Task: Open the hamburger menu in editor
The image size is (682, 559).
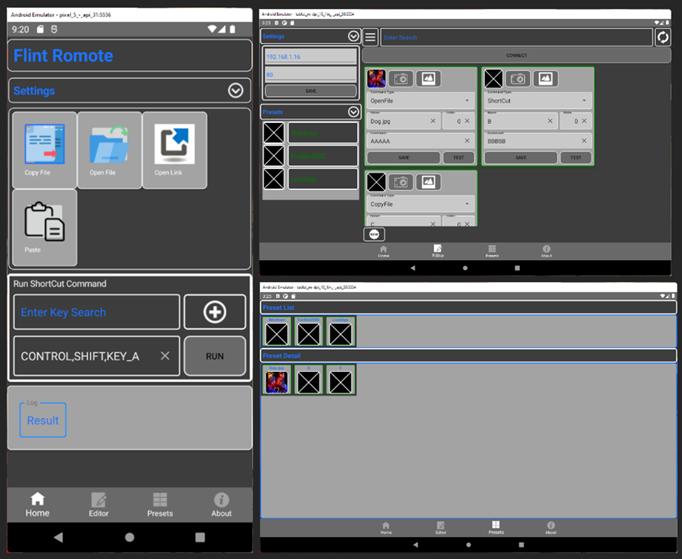Action: pos(371,37)
